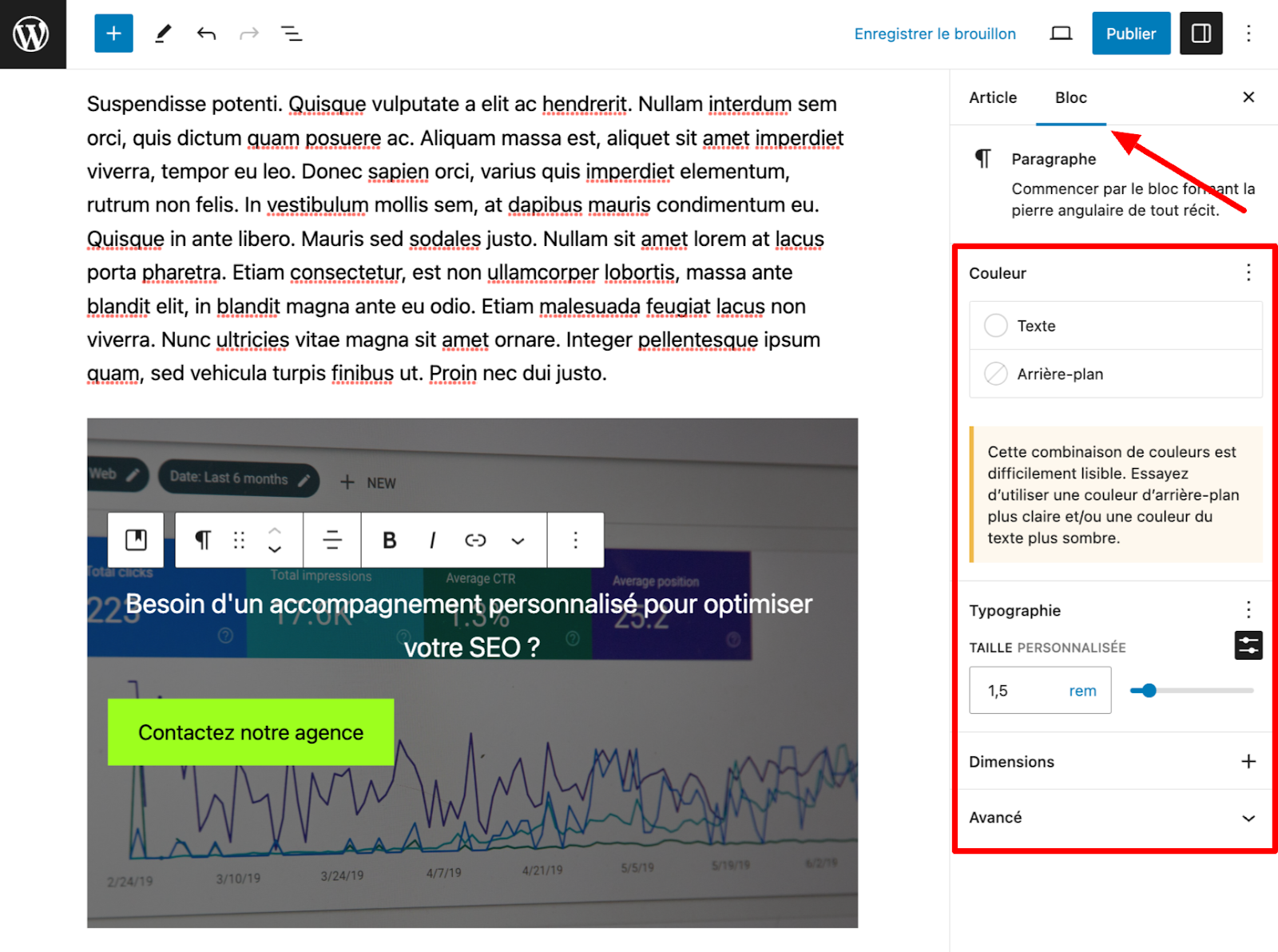
Task: Click Enregistrer le brouillon link
Action: [935, 34]
